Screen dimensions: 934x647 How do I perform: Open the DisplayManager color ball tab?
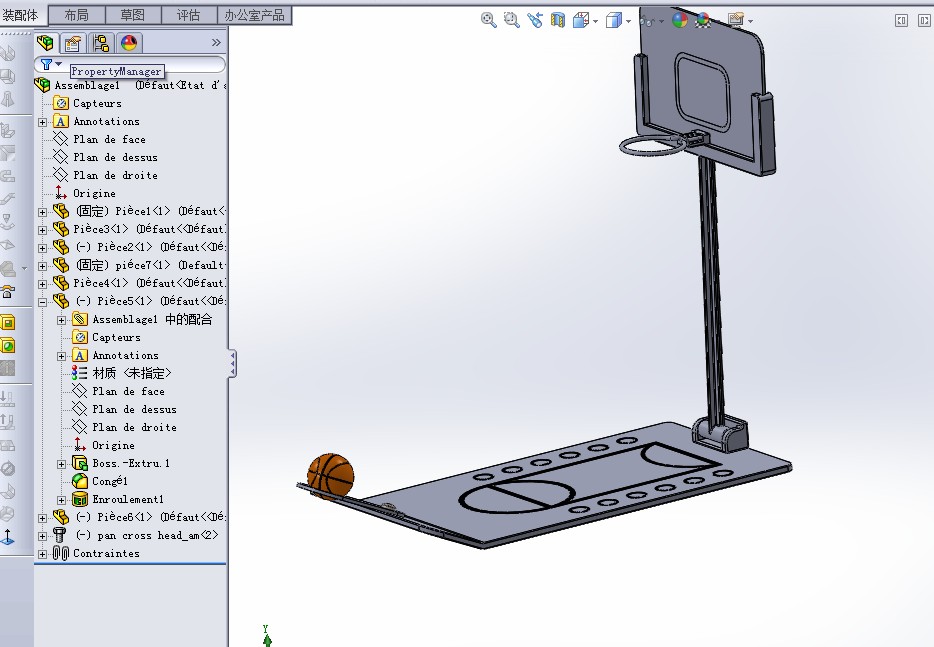(129, 43)
